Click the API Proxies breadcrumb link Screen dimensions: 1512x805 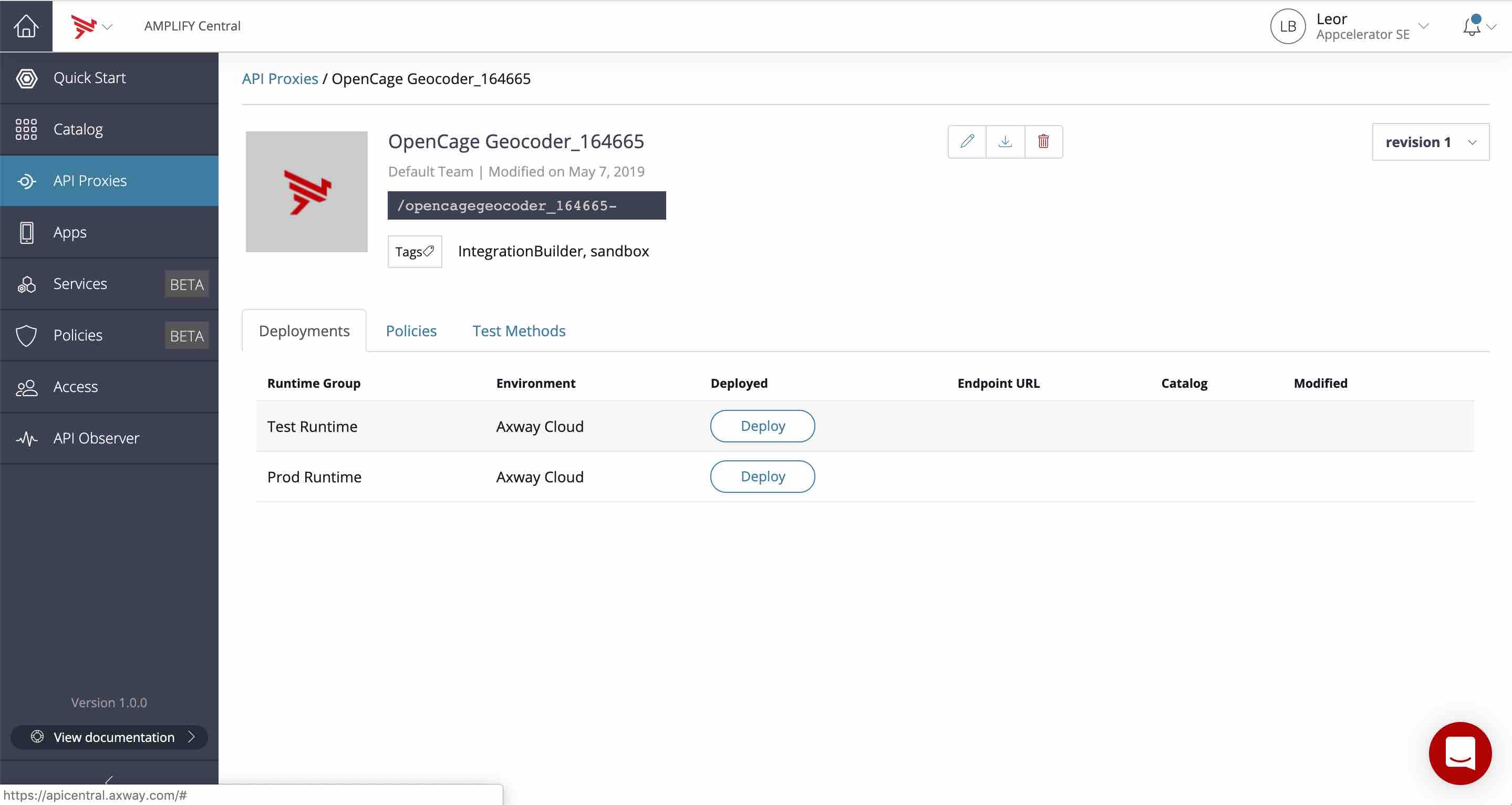coord(280,79)
